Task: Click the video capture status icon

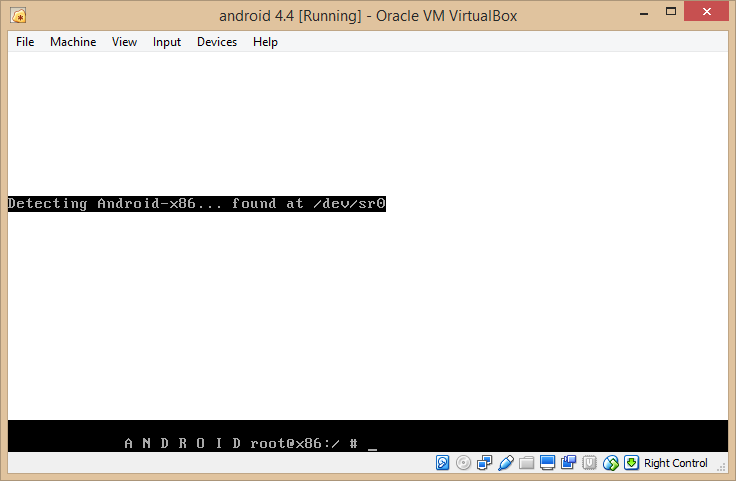Action: tap(568, 463)
